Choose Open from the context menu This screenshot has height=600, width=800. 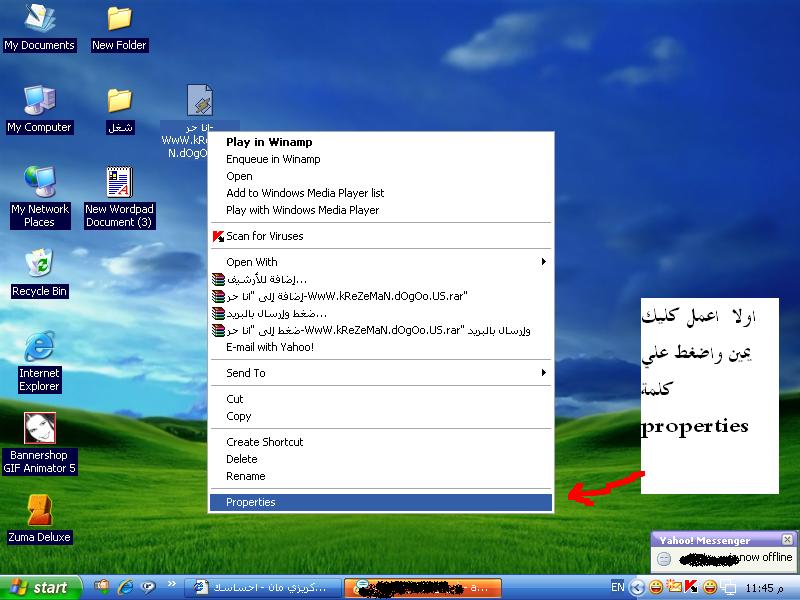381,176
